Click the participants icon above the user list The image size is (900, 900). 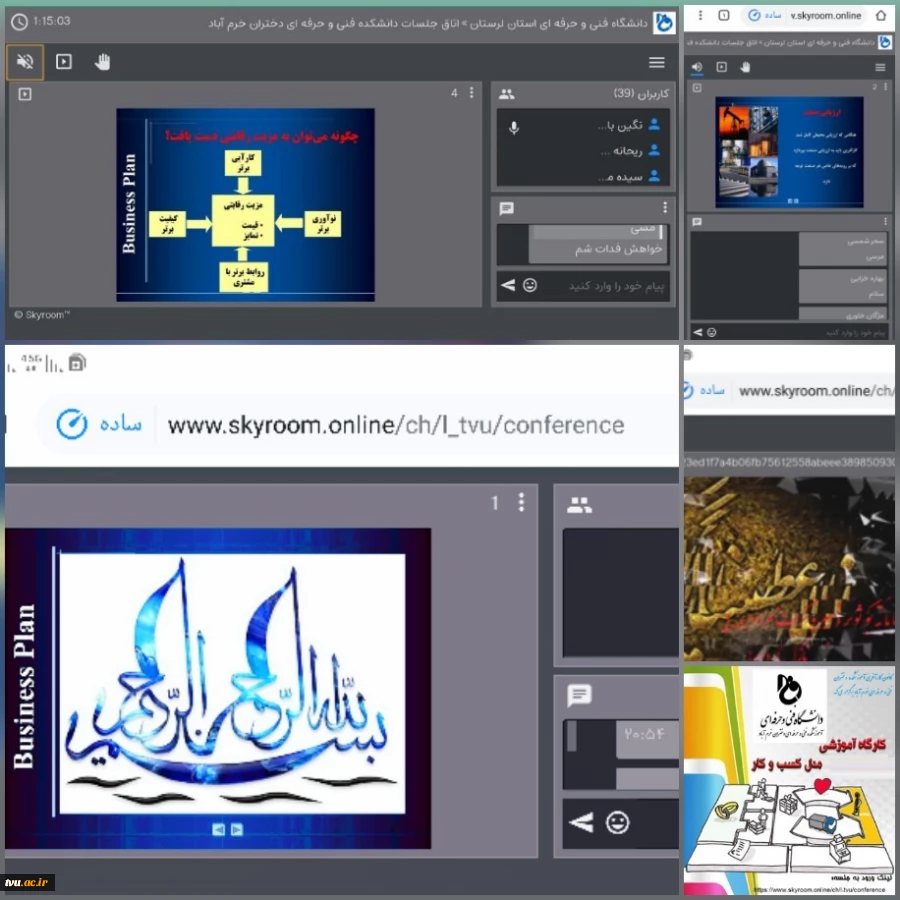(506, 93)
